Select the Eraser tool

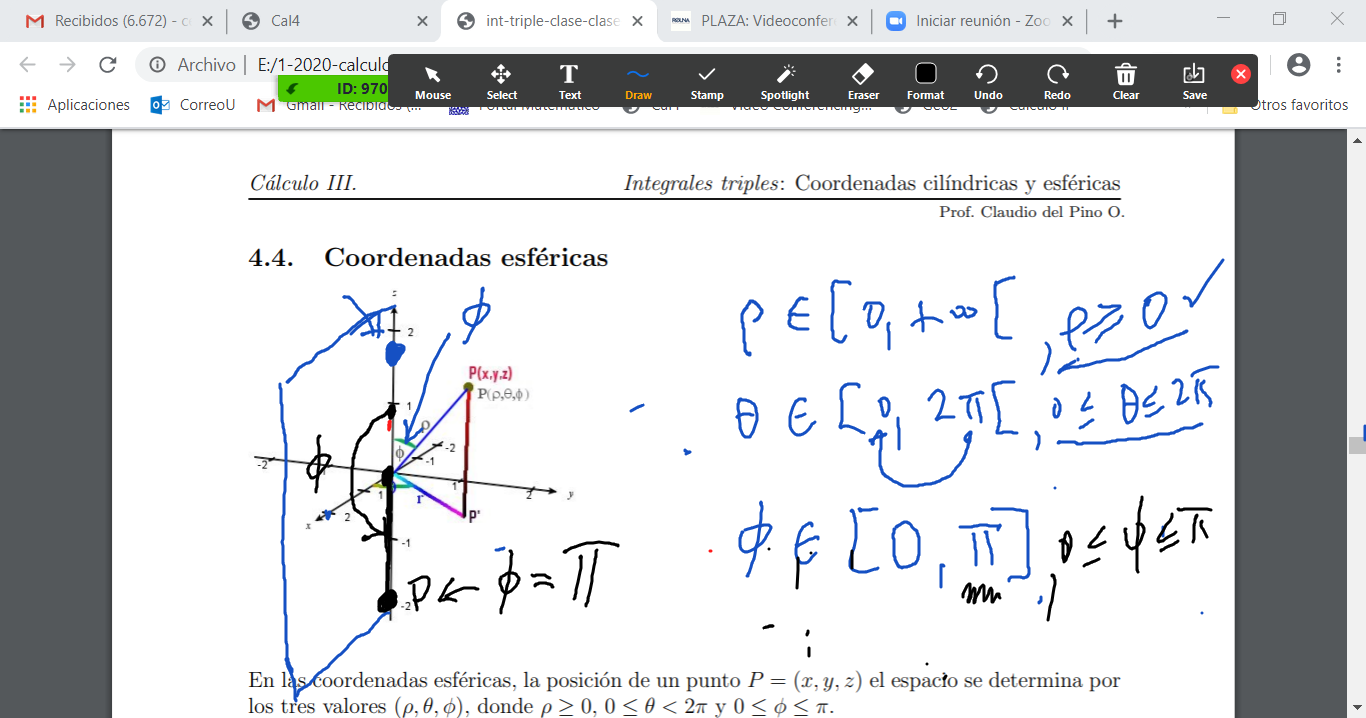(863, 81)
